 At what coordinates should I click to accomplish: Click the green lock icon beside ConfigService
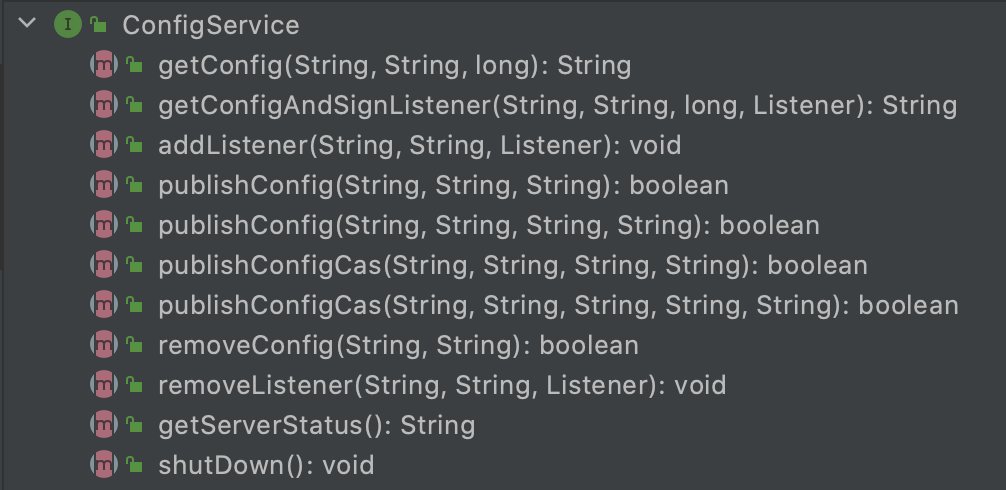point(97,25)
